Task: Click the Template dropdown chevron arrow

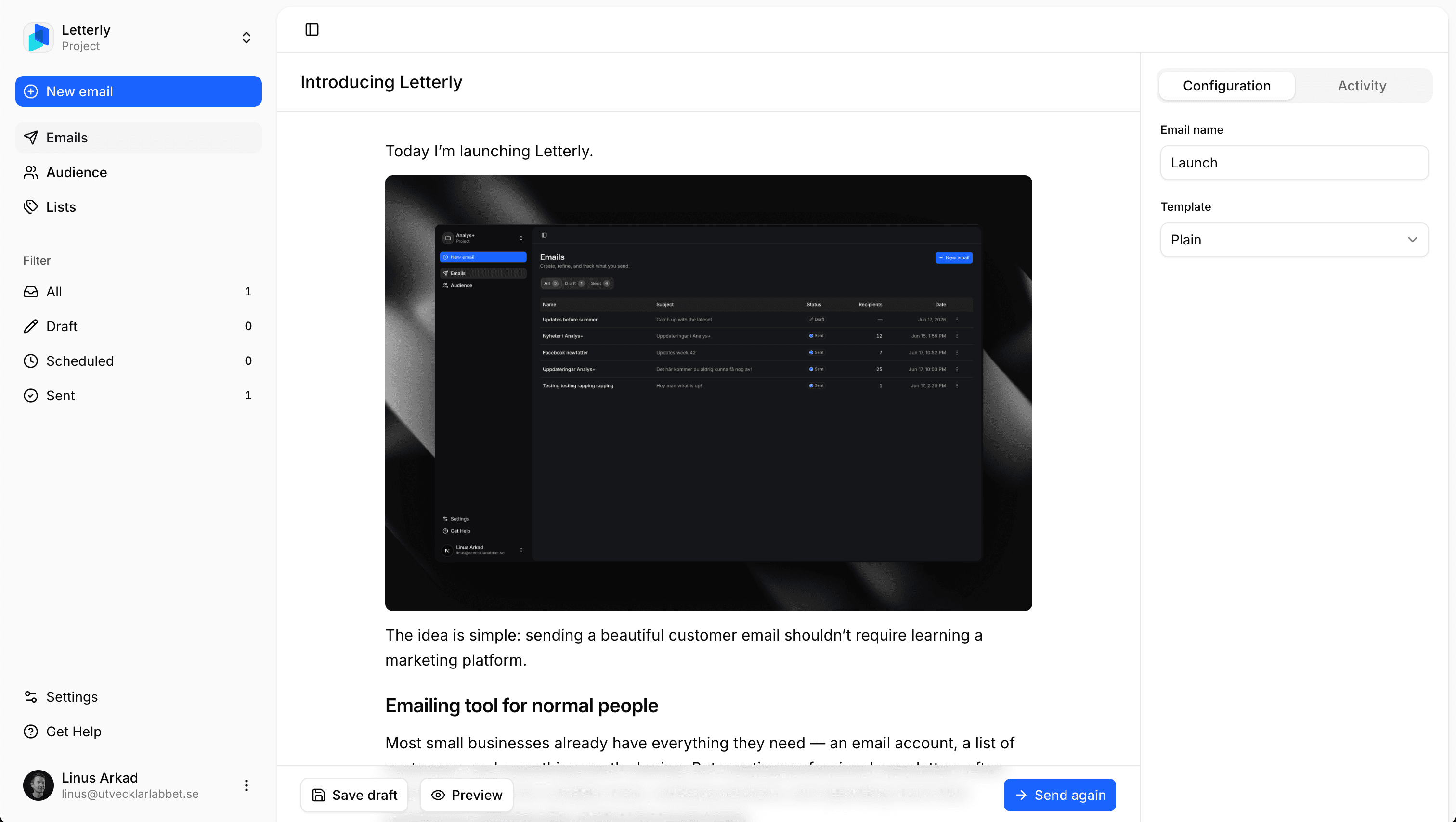Action: (1413, 240)
